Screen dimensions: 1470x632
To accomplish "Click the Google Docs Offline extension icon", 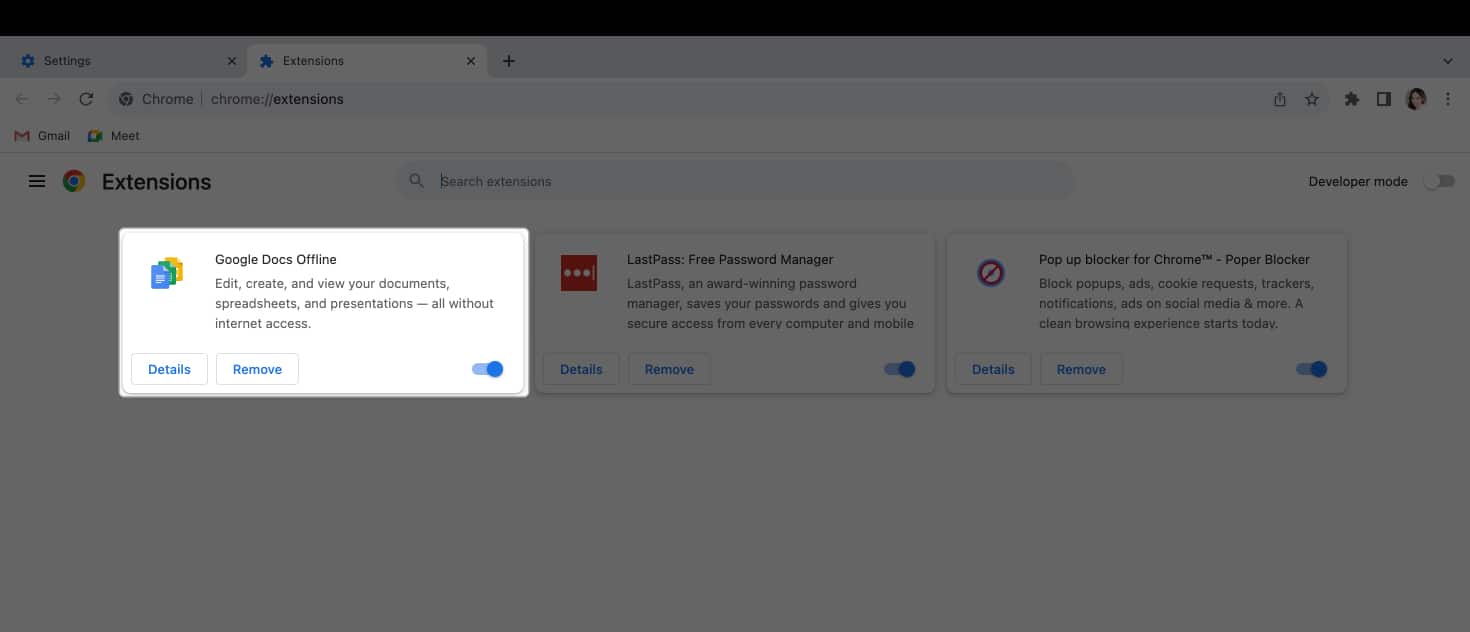I will click(167, 273).
